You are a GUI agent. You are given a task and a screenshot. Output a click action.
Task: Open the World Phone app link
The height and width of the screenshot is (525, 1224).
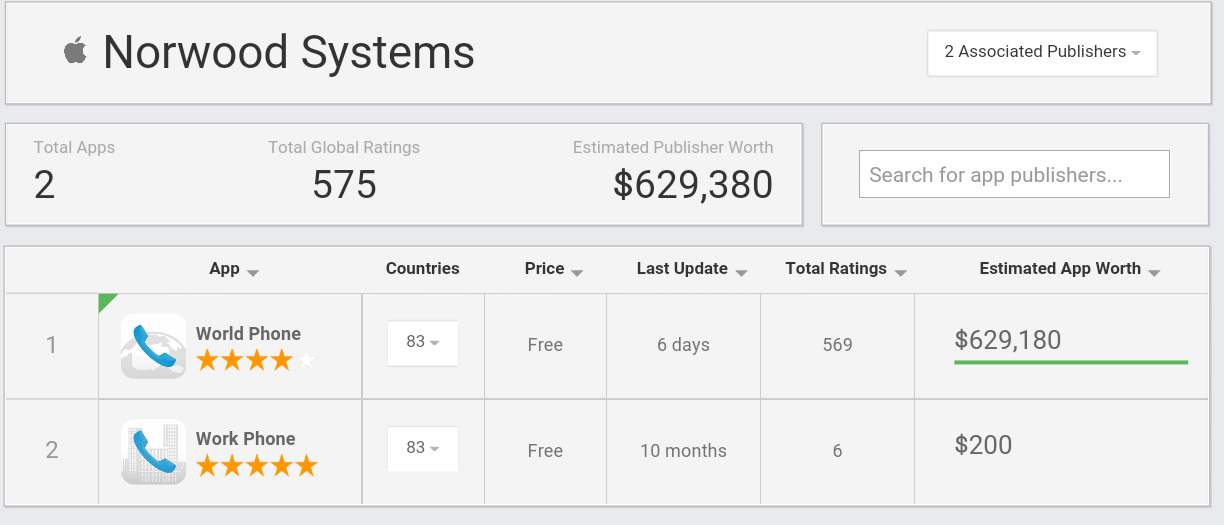(x=248, y=334)
